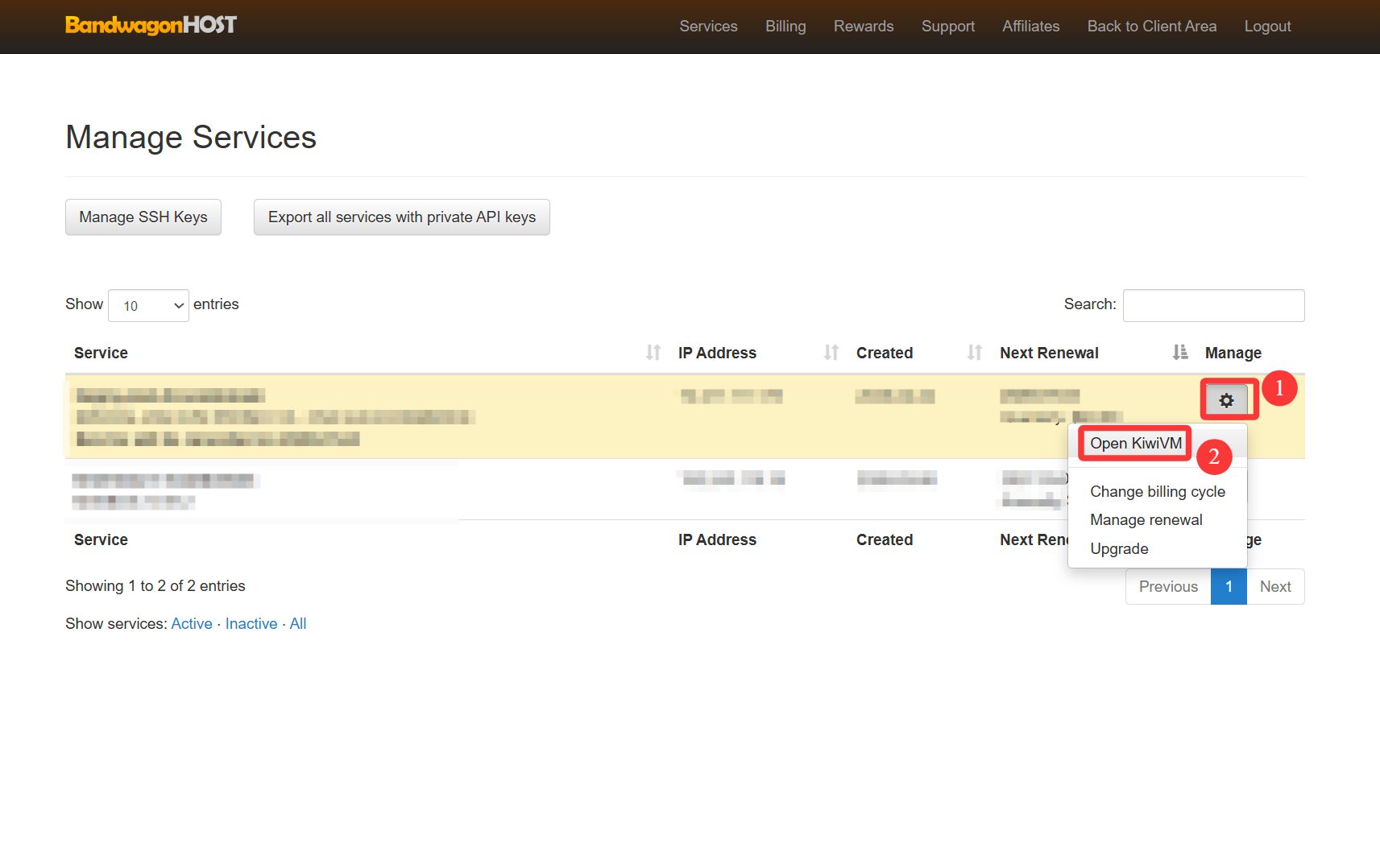Click the footer Created label
Viewport: 1380px width, 868px height.
(885, 539)
